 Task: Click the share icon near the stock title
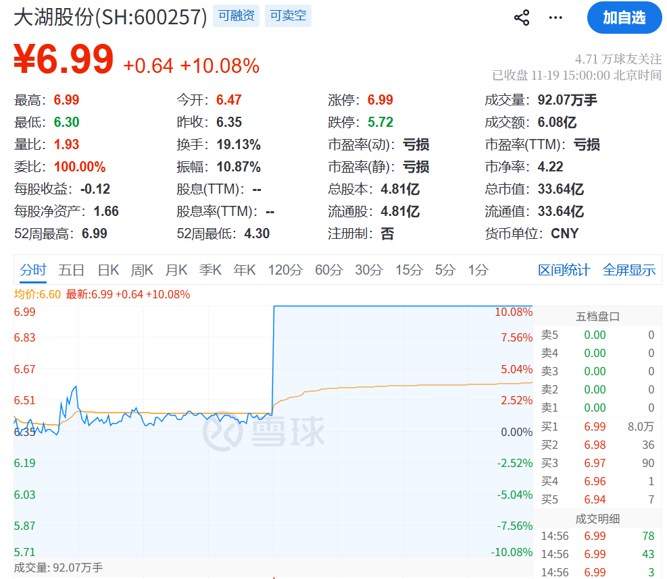[522, 17]
